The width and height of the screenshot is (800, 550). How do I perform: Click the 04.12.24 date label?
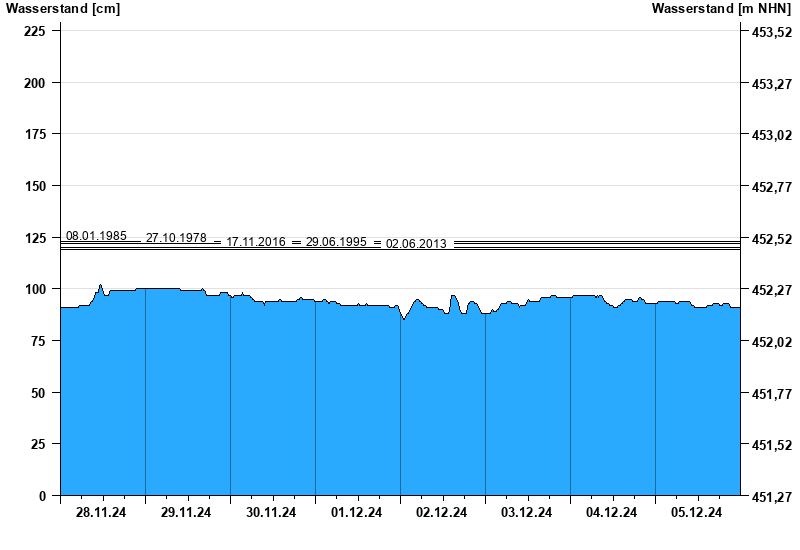point(612,513)
